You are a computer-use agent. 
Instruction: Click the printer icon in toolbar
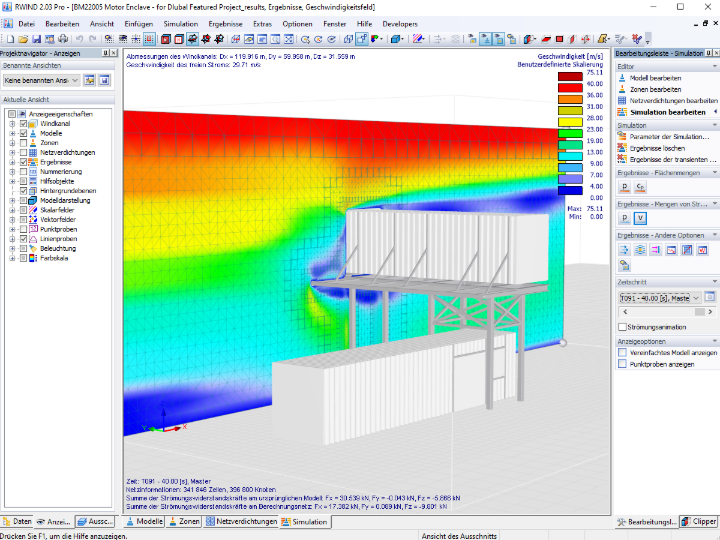pyautogui.click(x=63, y=39)
